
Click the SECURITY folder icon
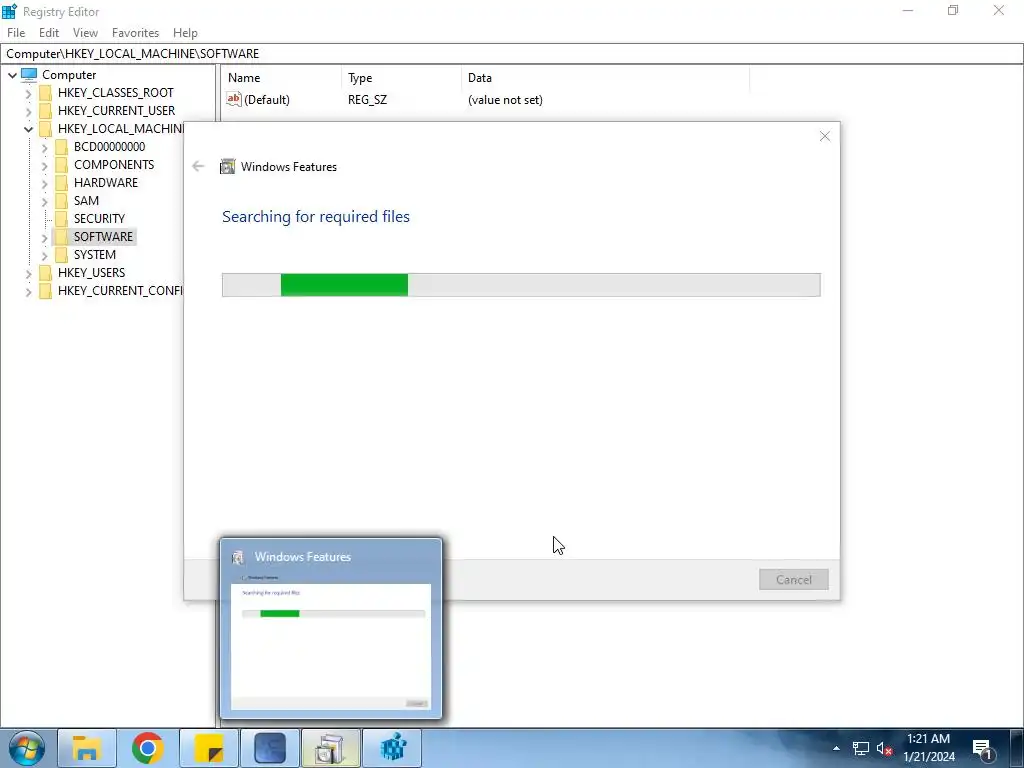point(61,218)
